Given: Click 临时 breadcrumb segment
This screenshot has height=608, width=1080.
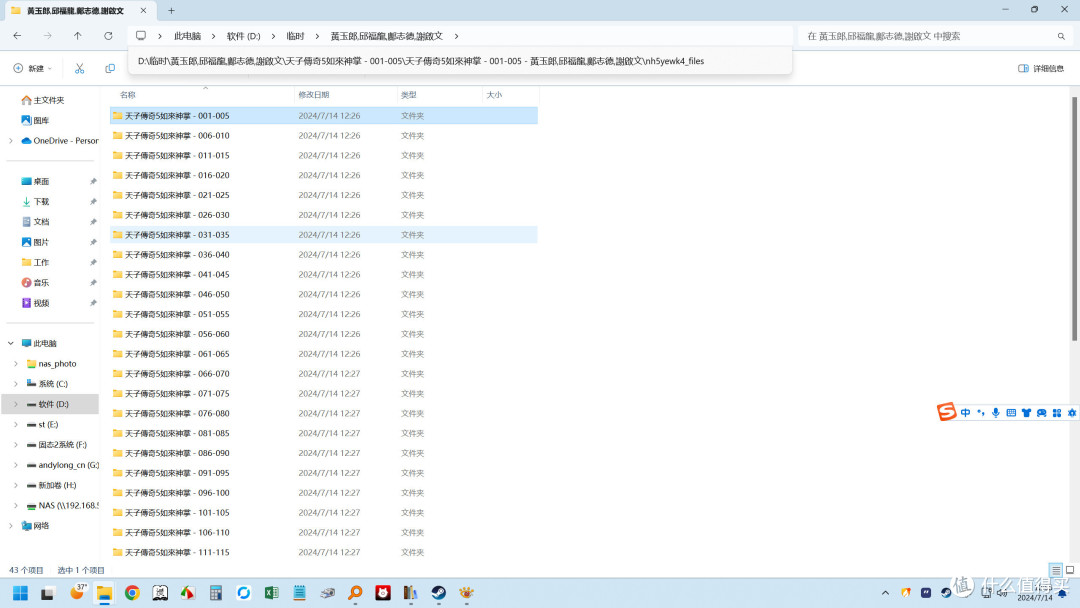Looking at the screenshot, I should pos(295,36).
